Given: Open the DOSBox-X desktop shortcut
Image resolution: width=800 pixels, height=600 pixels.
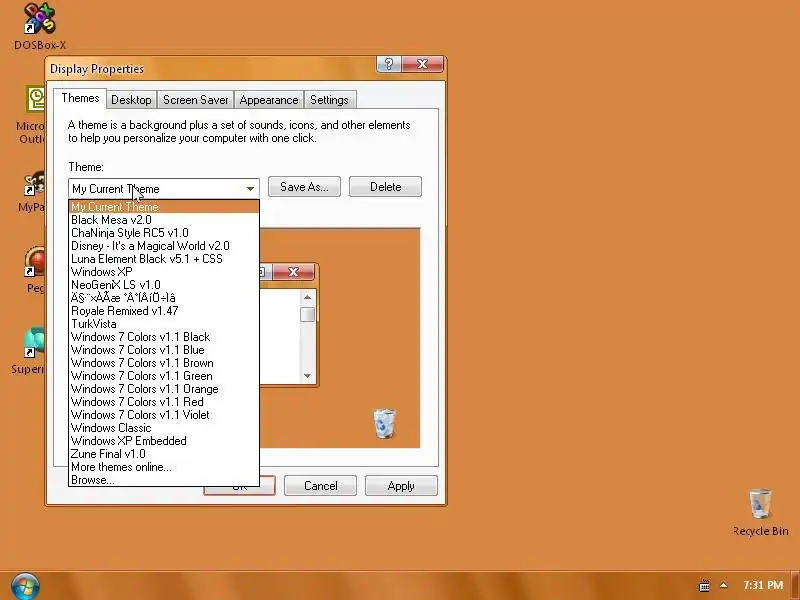Looking at the screenshot, I should point(40,26).
